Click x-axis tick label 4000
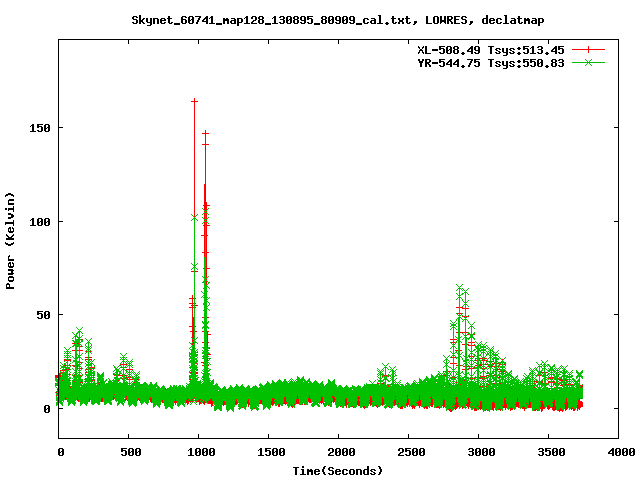The image size is (640, 480). 621,452
